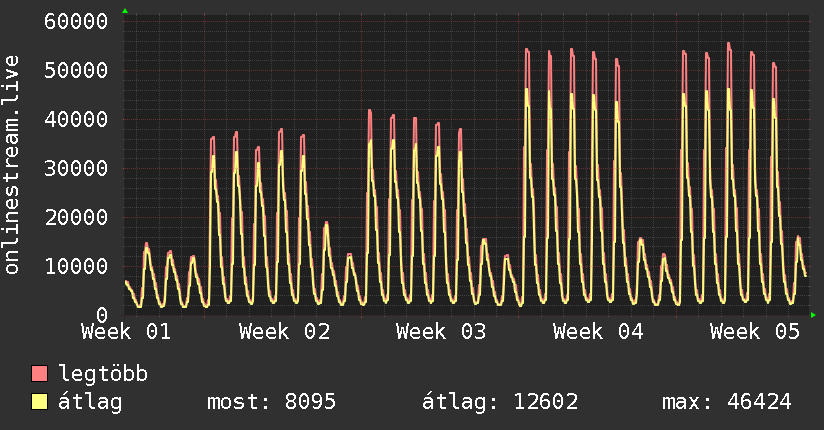This screenshot has height=430, width=824.
Task: Select the legtöbb legend label
Action: click(103, 375)
